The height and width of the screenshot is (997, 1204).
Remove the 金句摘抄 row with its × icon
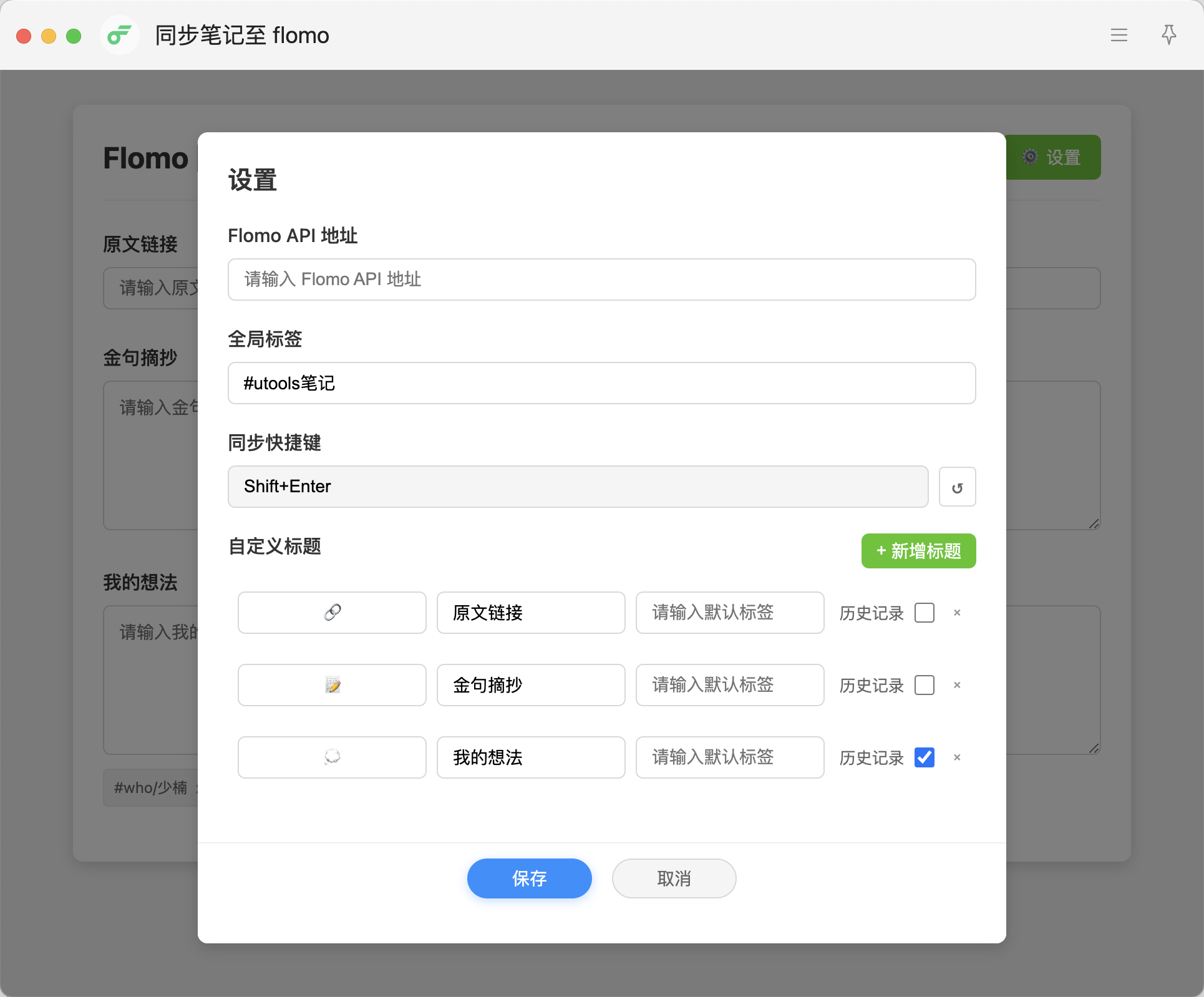[x=957, y=685]
